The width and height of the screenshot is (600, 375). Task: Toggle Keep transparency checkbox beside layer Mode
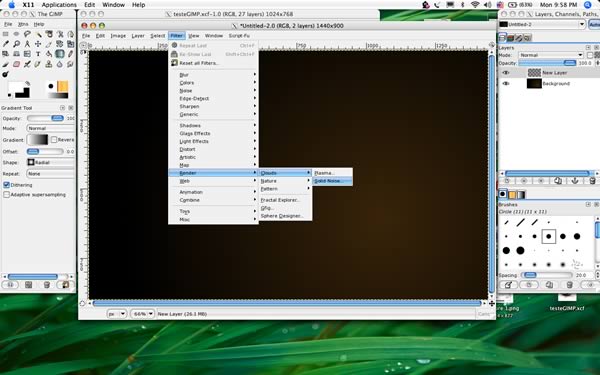[x=590, y=55]
